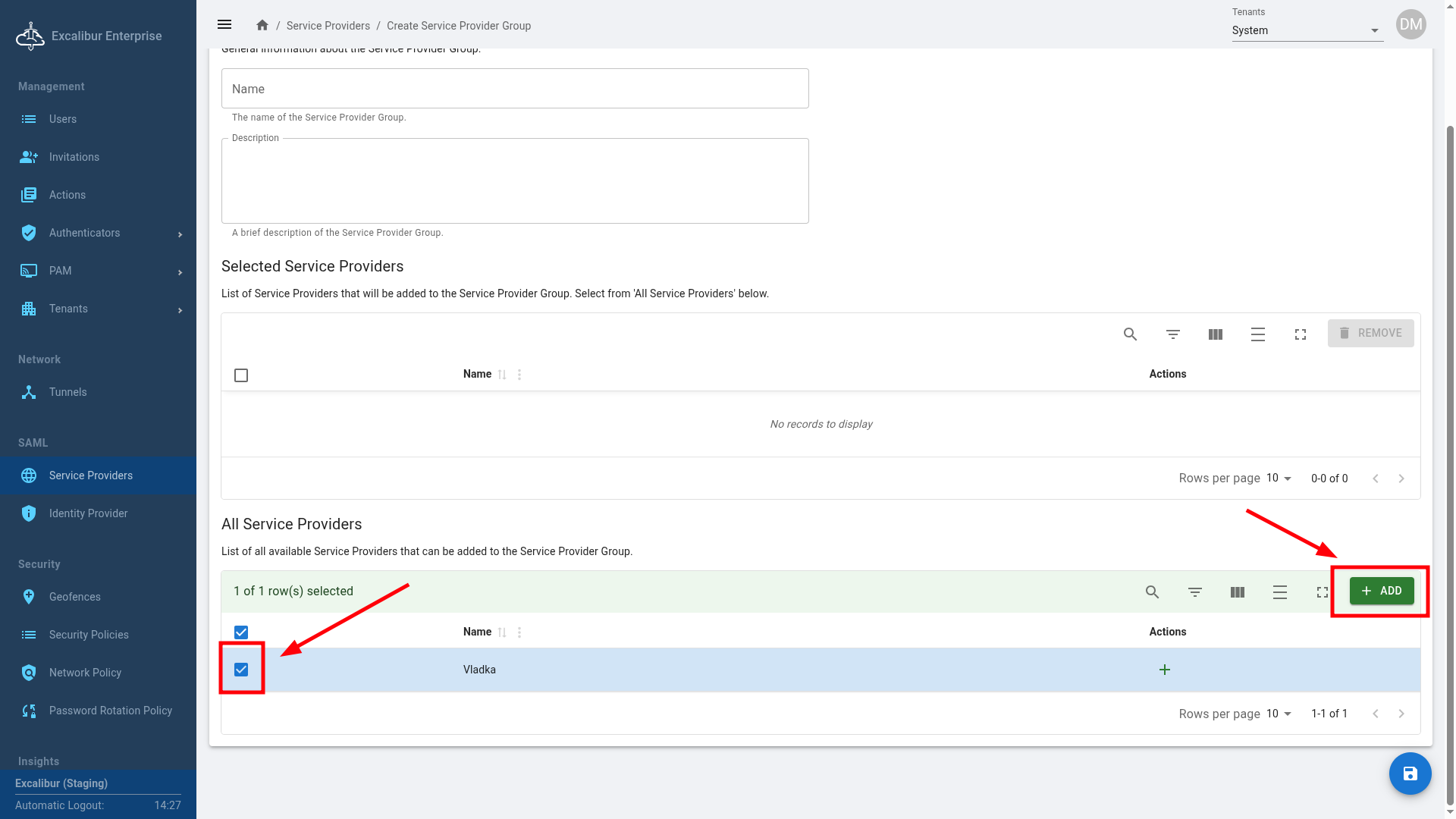This screenshot has height=819, width=1456.
Task: Click the home breadcrumb icon
Action: click(262, 25)
